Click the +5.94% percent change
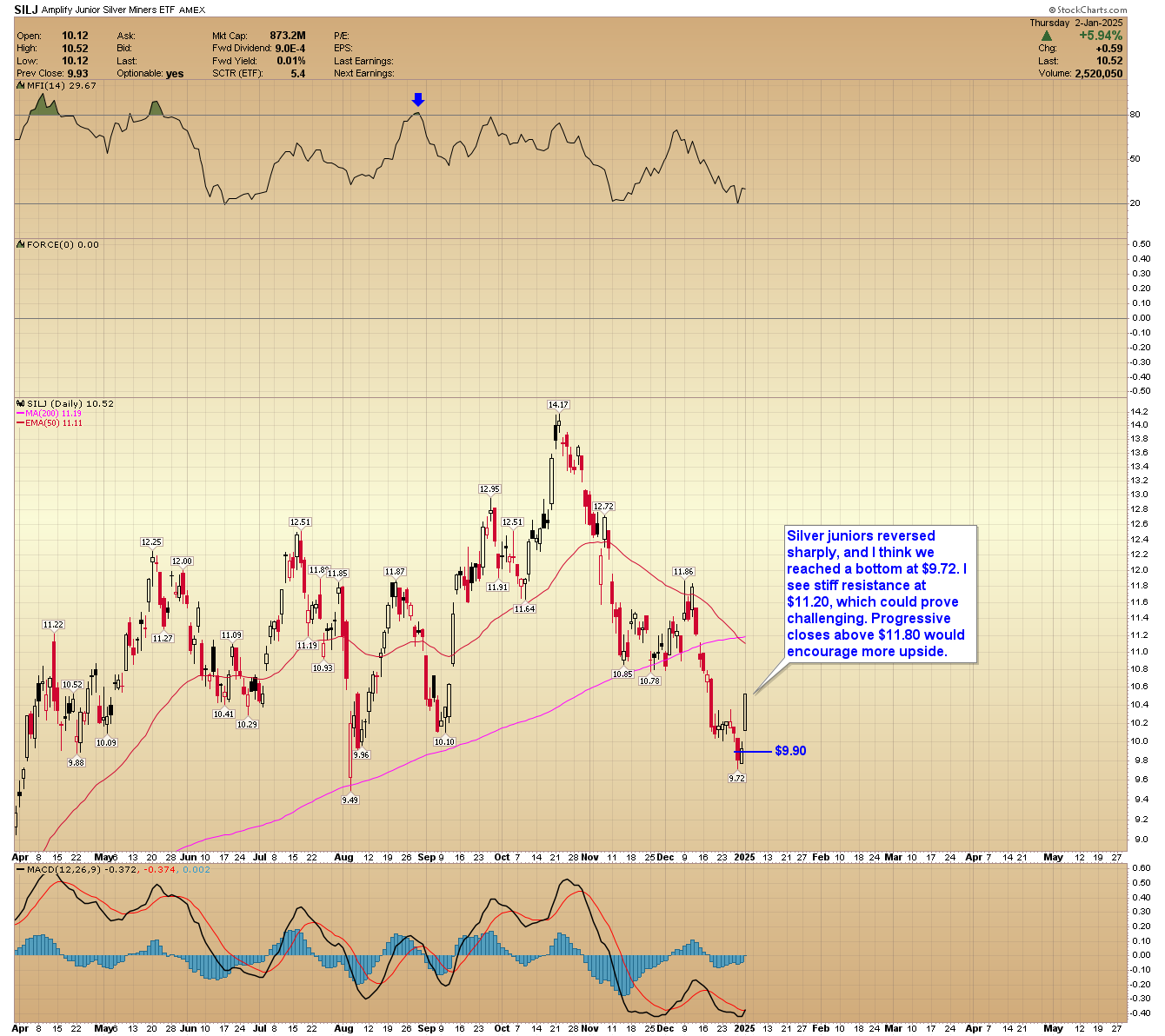Image resolution: width=1165 pixels, height=1036 pixels. point(1101,36)
